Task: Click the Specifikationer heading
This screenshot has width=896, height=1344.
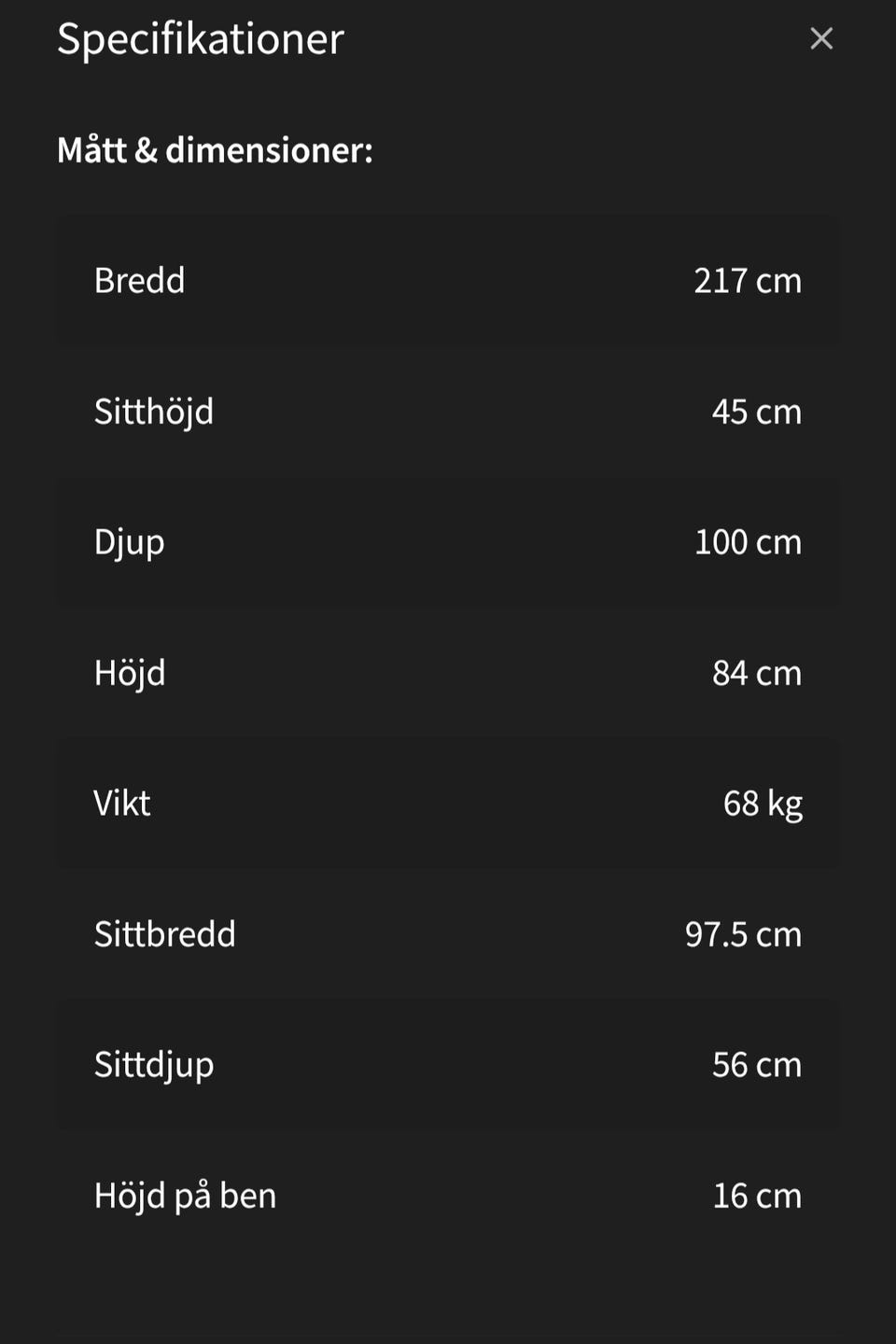Action: pos(201,39)
